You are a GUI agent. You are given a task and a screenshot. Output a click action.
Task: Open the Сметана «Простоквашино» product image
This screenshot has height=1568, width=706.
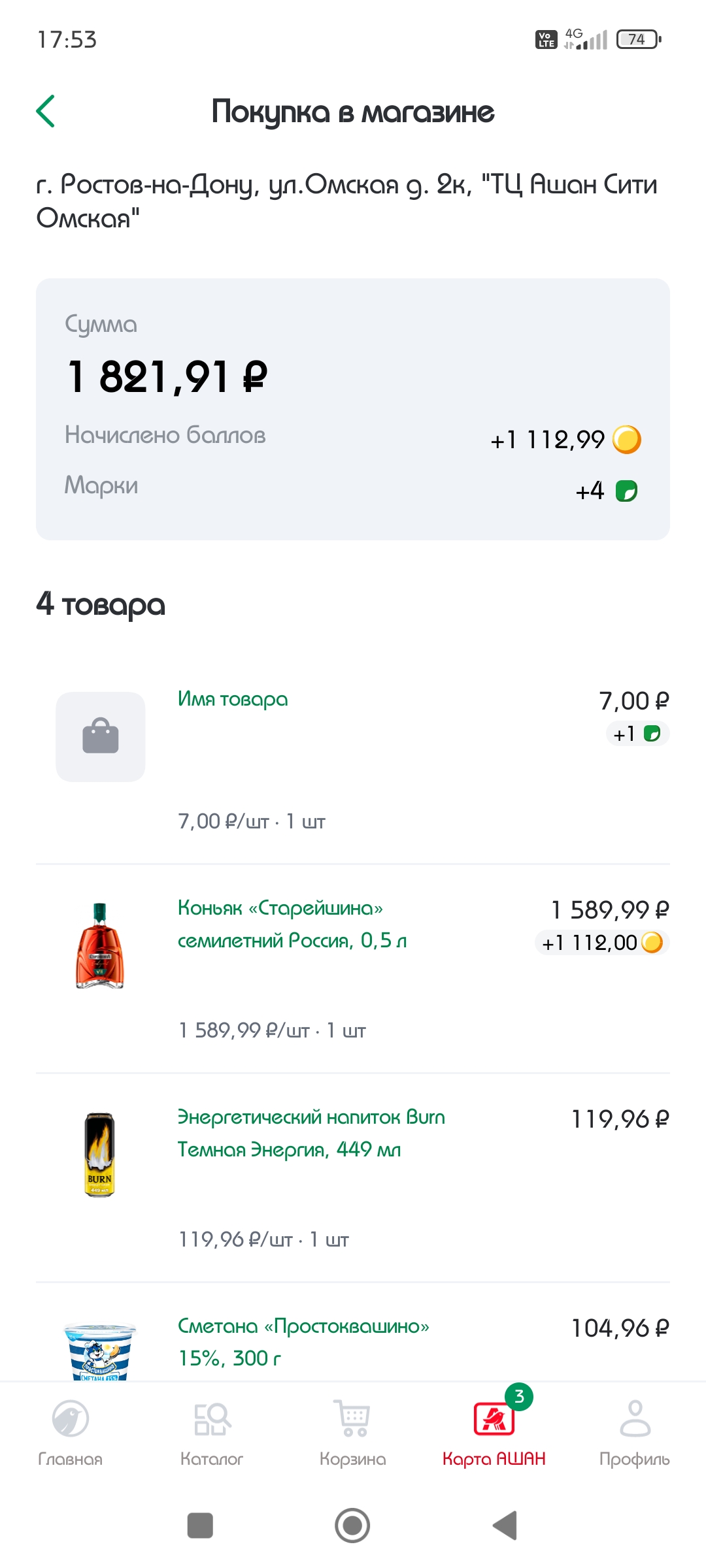click(100, 1351)
